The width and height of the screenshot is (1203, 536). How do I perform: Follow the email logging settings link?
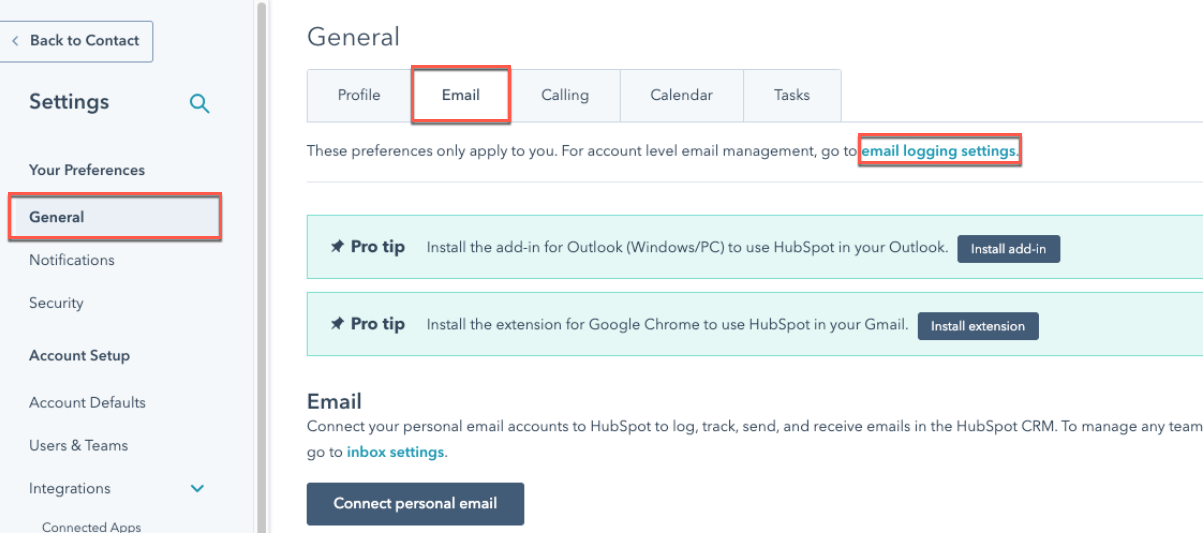point(939,151)
